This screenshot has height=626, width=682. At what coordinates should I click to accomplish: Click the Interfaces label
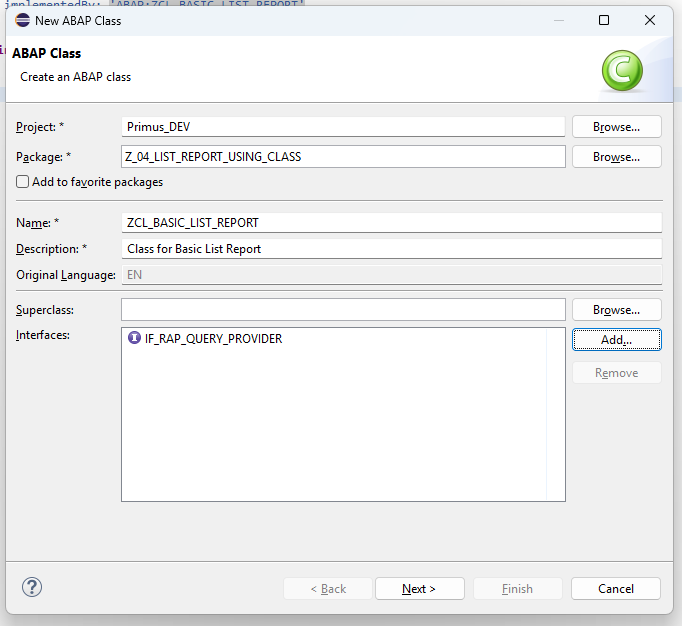tap(43, 335)
